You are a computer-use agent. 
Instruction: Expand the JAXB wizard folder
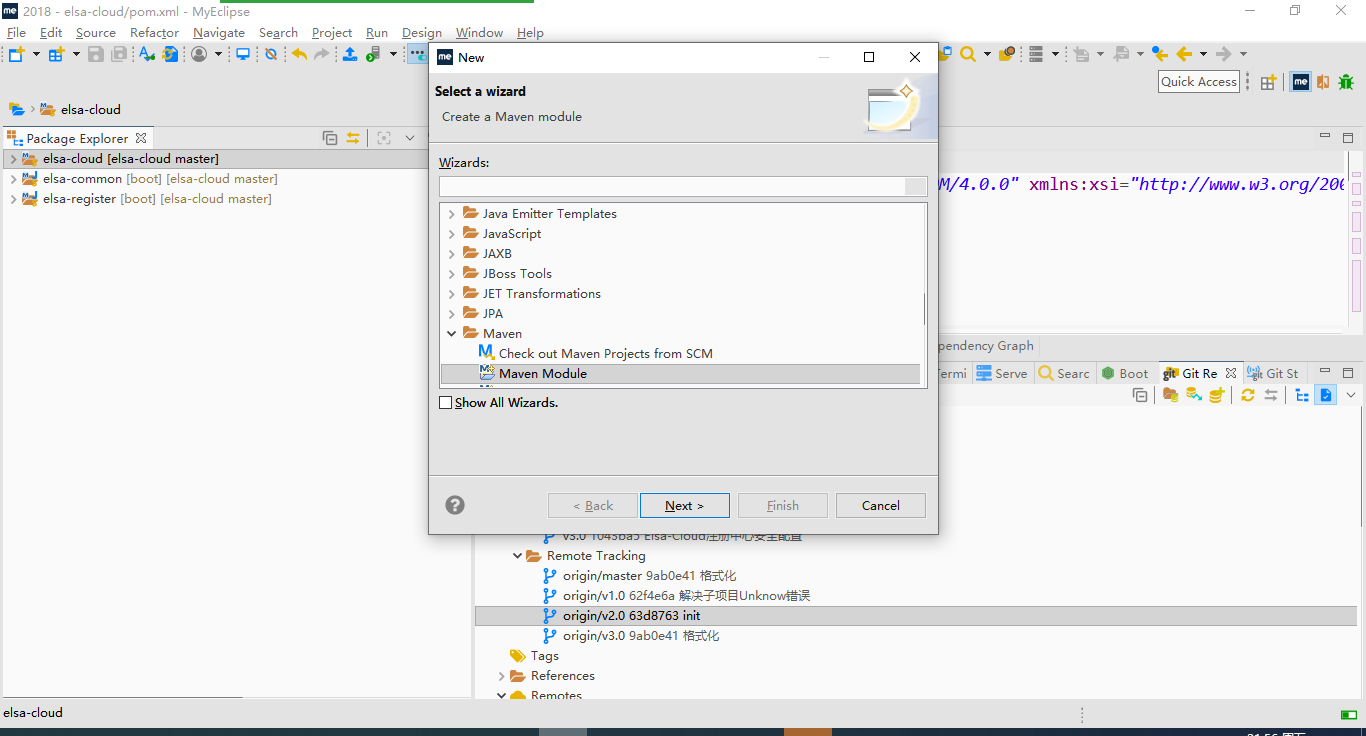click(451, 254)
